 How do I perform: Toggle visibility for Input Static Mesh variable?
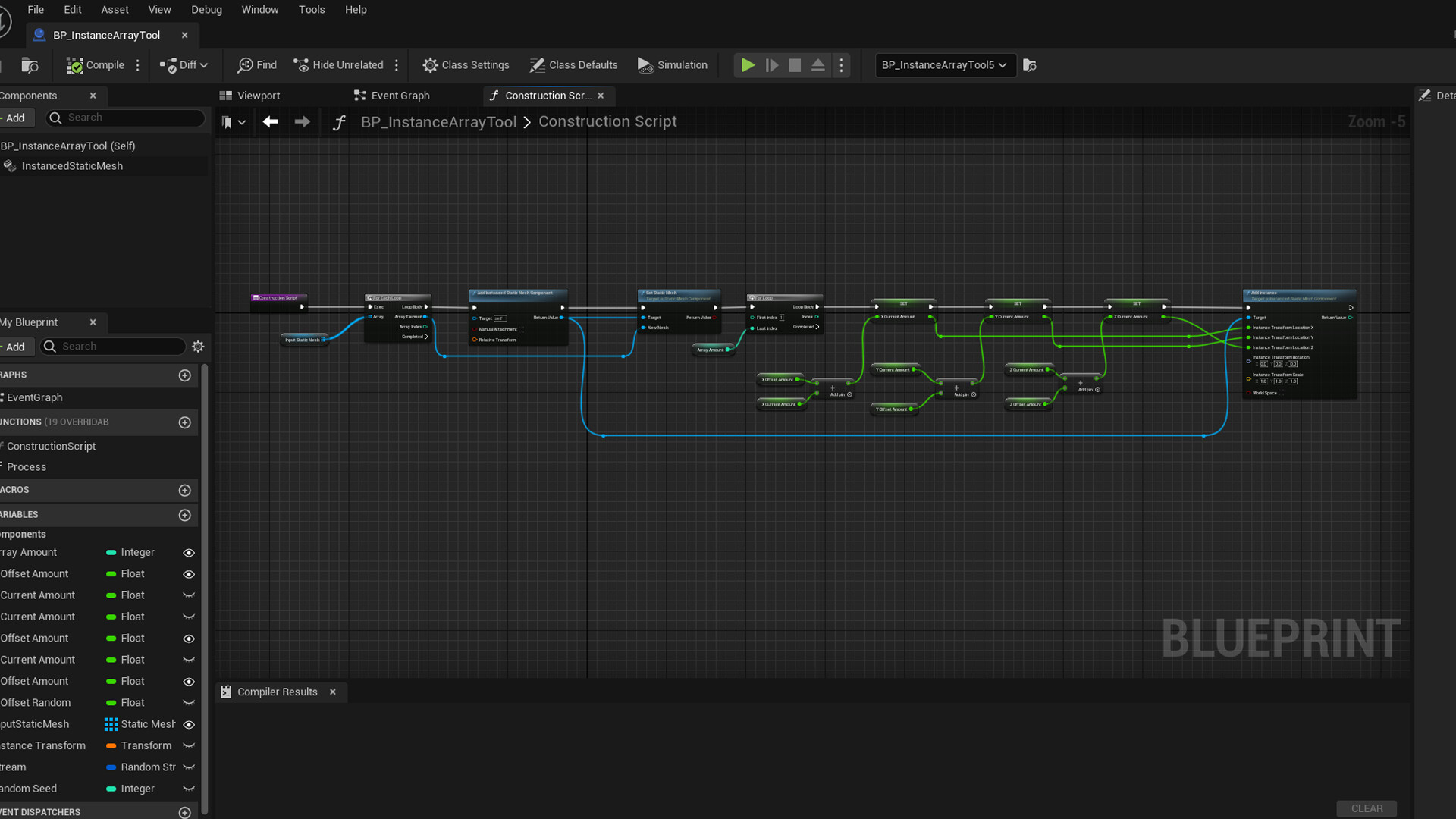click(x=189, y=725)
